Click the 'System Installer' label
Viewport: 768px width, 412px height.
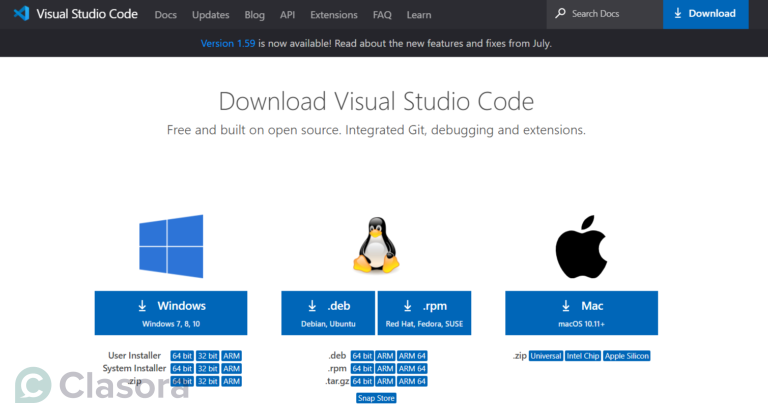(x=134, y=368)
